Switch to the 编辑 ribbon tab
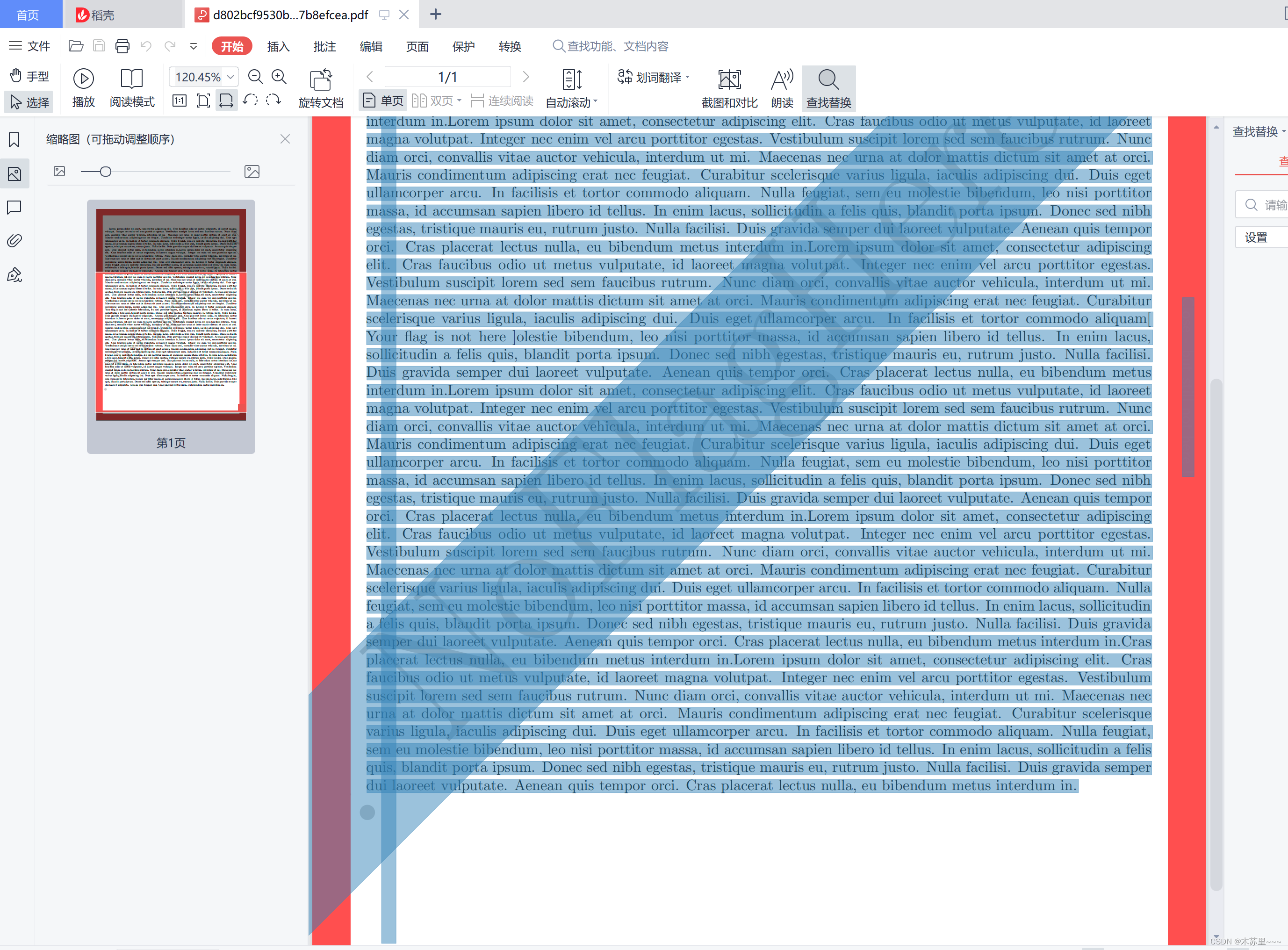The image size is (1288, 950). coord(371,46)
